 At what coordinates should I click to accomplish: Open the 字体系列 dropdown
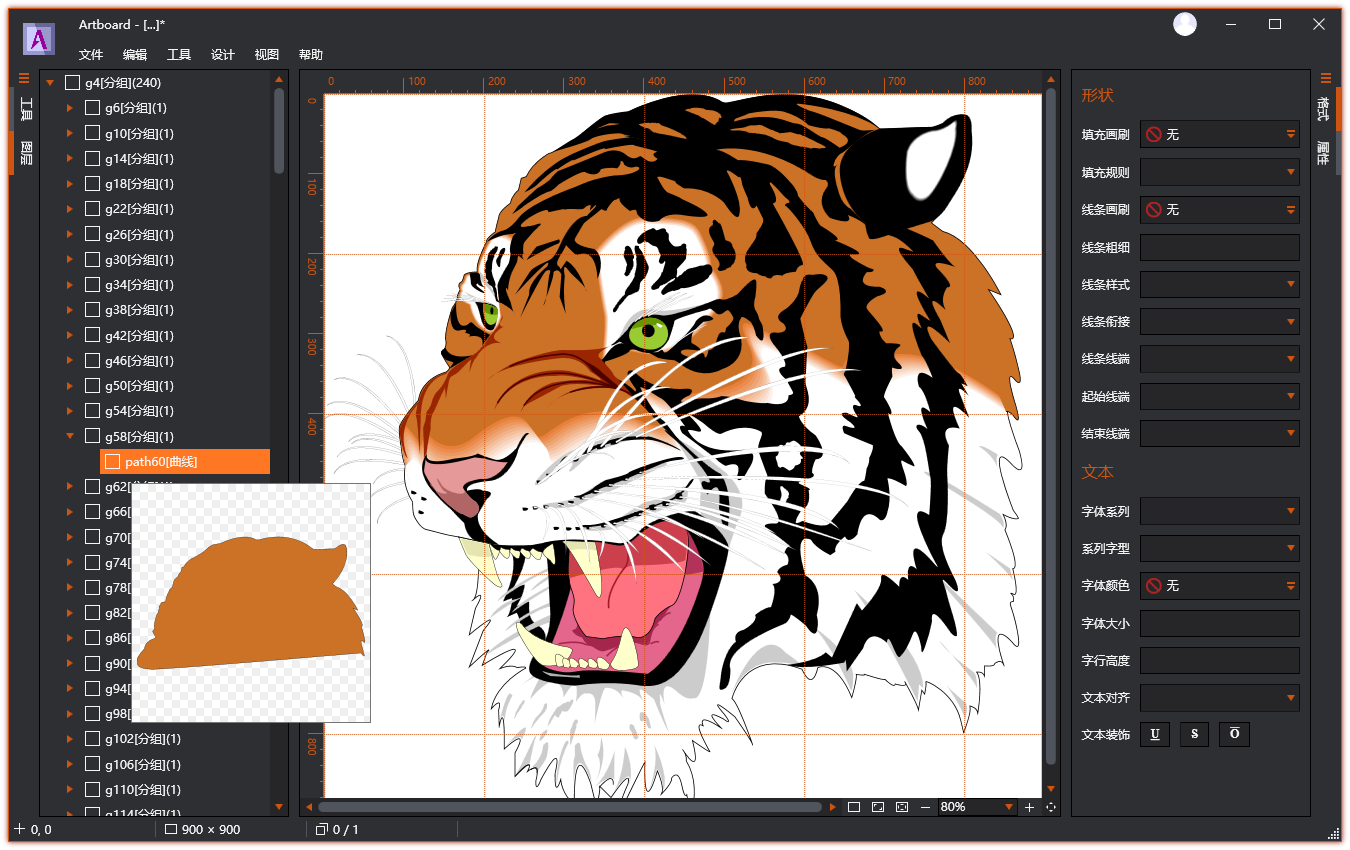(x=1220, y=511)
